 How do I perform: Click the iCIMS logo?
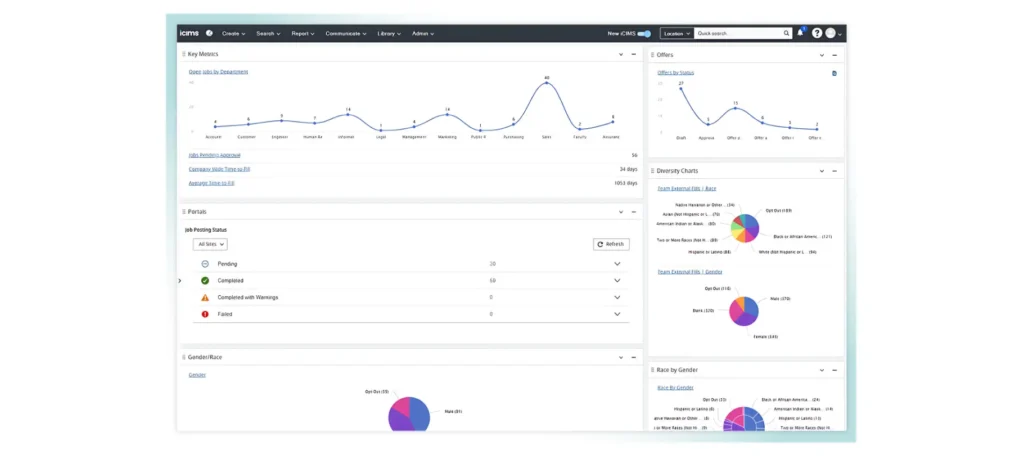(190, 33)
